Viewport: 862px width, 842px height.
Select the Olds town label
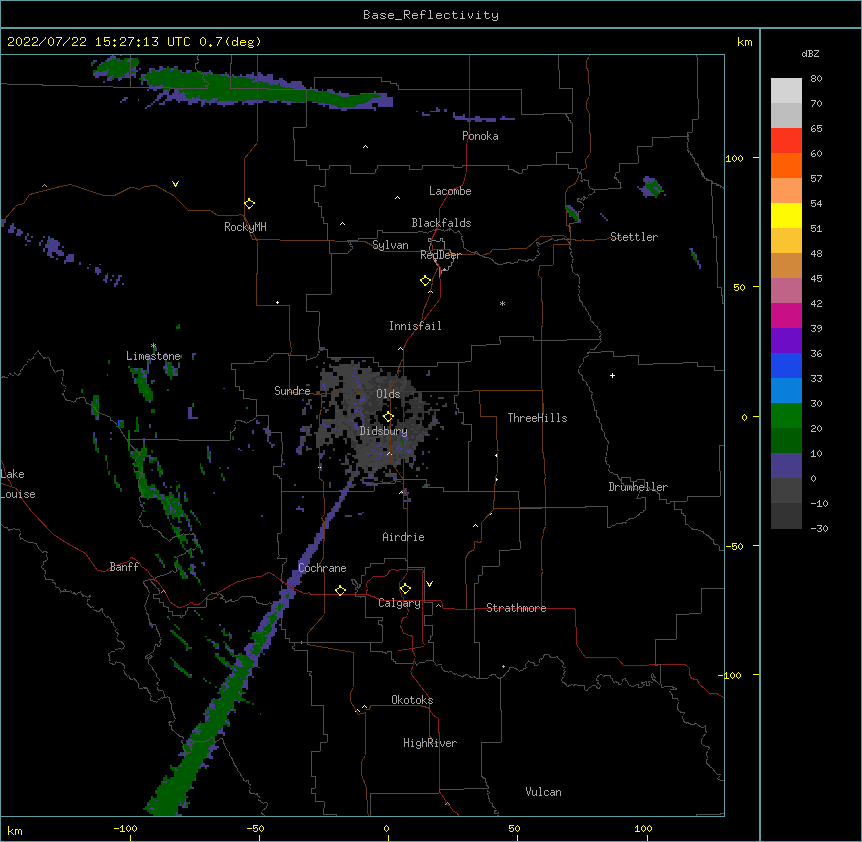(x=388, y=394)
